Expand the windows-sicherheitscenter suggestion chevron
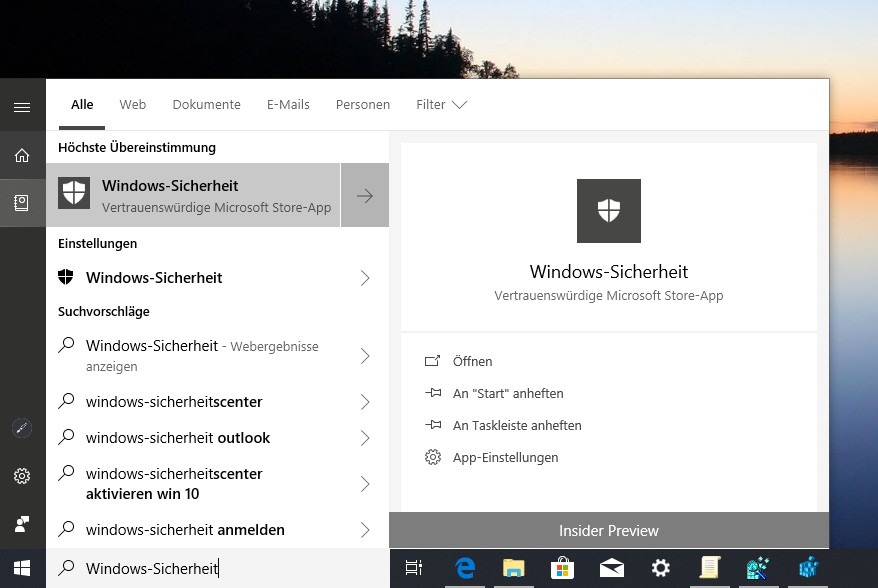Screen dimensions: 878x588 (x=365, y=402)
